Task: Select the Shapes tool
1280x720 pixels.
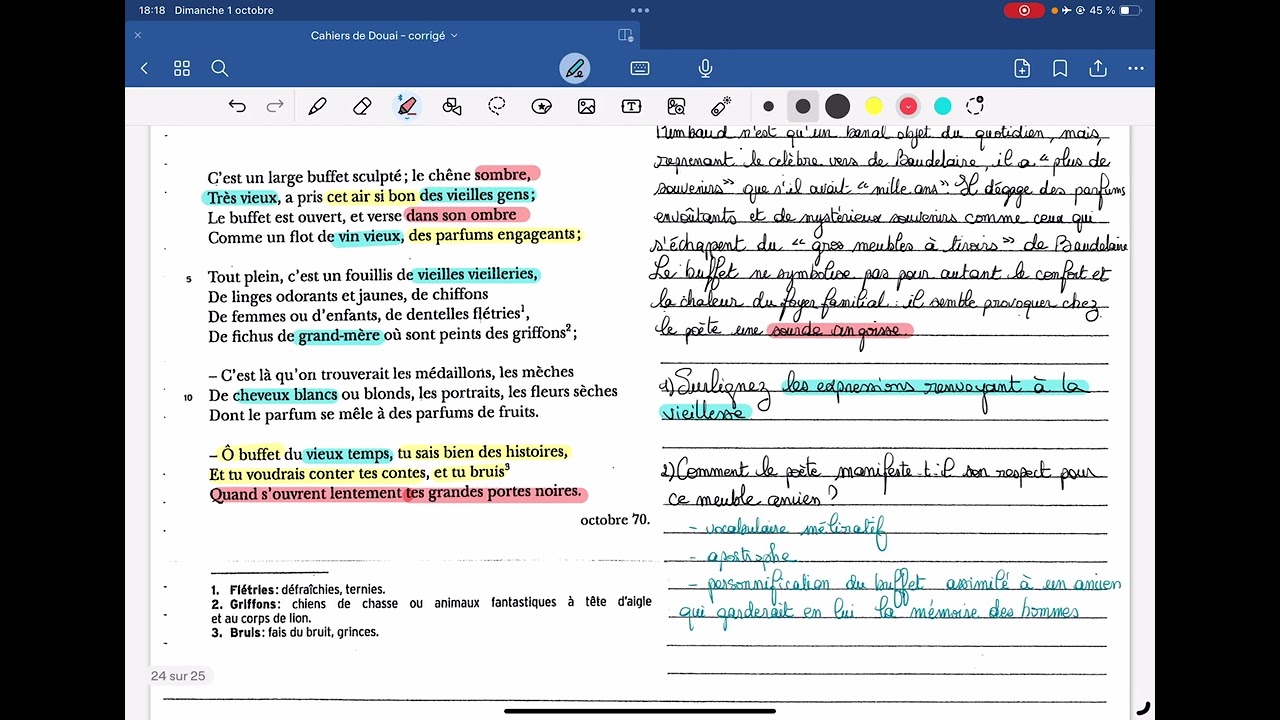Action: [x=452, y=106]
